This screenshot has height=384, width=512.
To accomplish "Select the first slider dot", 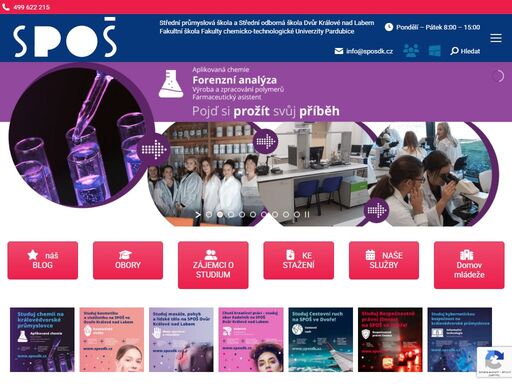I will [x=209, y=214].
